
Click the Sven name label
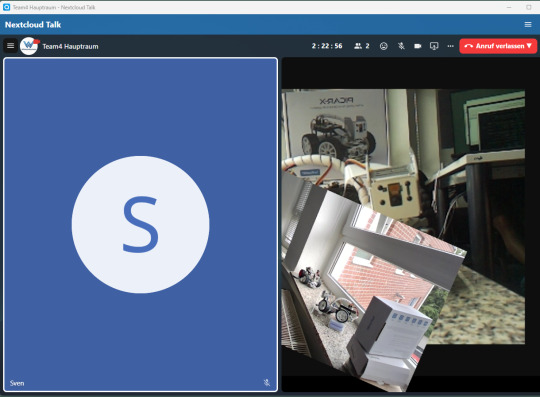[x=17, y=383]
